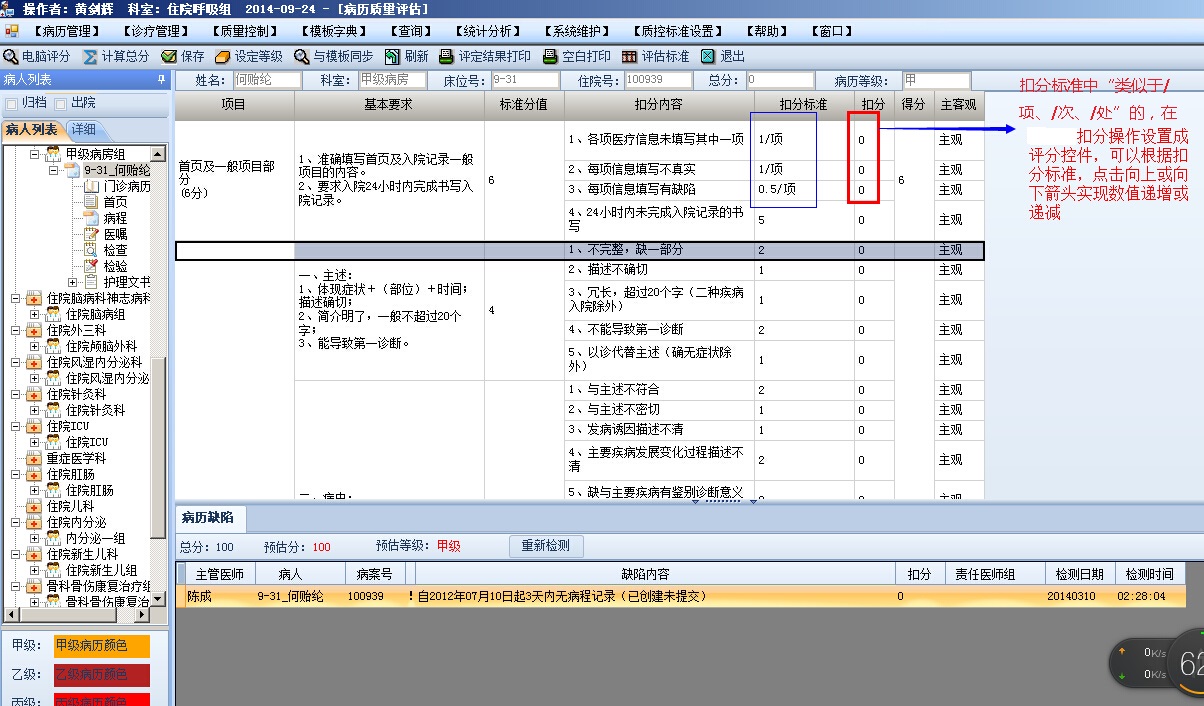The height and width of the screenshot is (706, 1204).
Task: Click the exclamation mark in defect row
Action: (410, 596)
